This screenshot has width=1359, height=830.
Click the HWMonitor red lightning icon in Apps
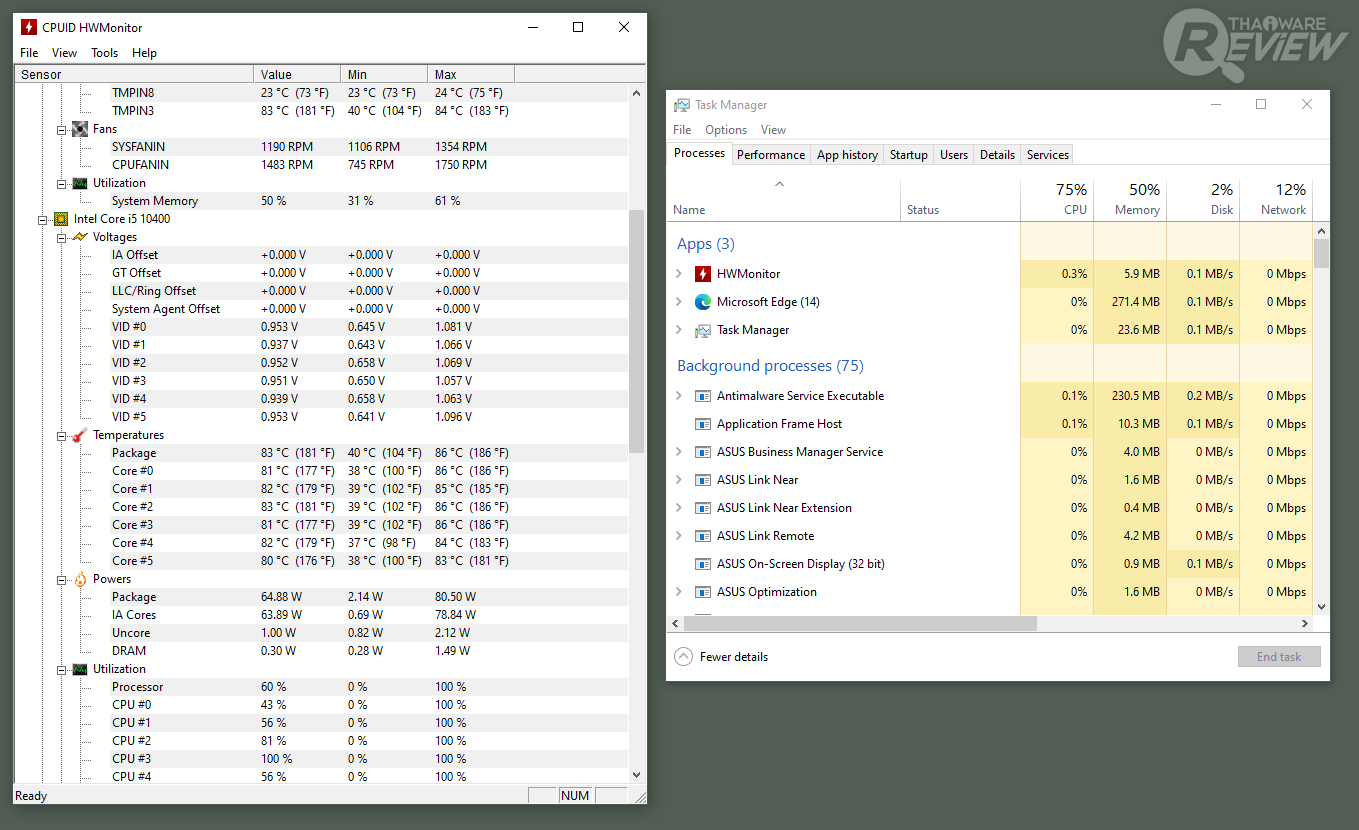tap(702, 274)
